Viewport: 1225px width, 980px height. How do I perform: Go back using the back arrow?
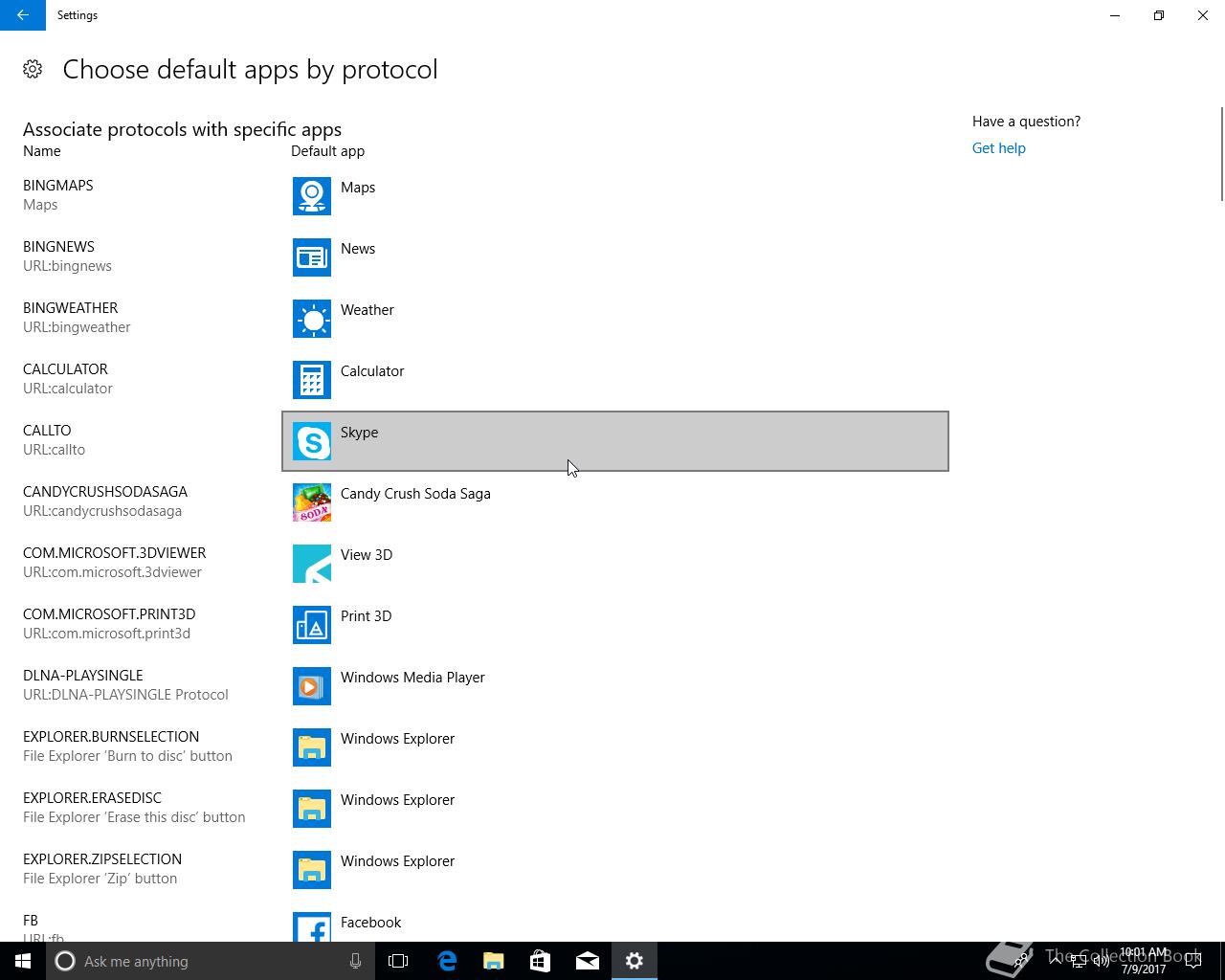[23, 15]
